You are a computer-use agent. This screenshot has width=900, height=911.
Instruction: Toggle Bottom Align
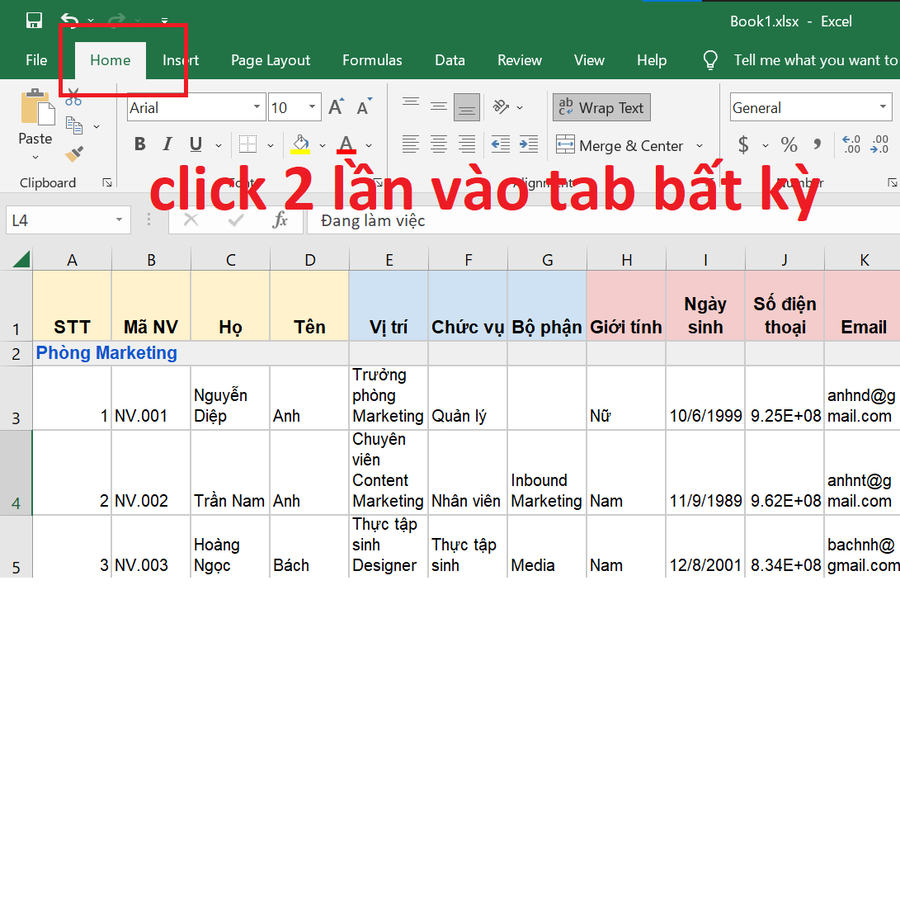pyautogui.click(x=467, y=107)
